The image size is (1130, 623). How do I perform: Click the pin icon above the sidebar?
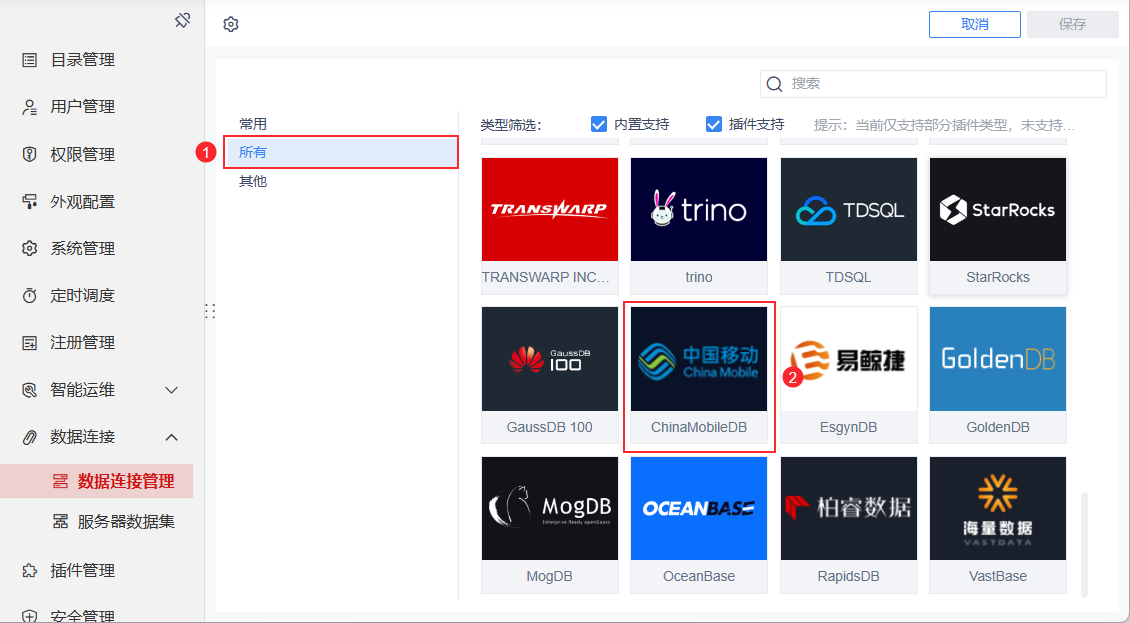182,20
